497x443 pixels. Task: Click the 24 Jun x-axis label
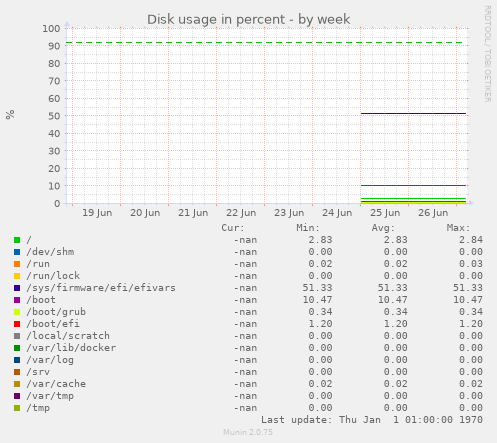tap(337, 213)
